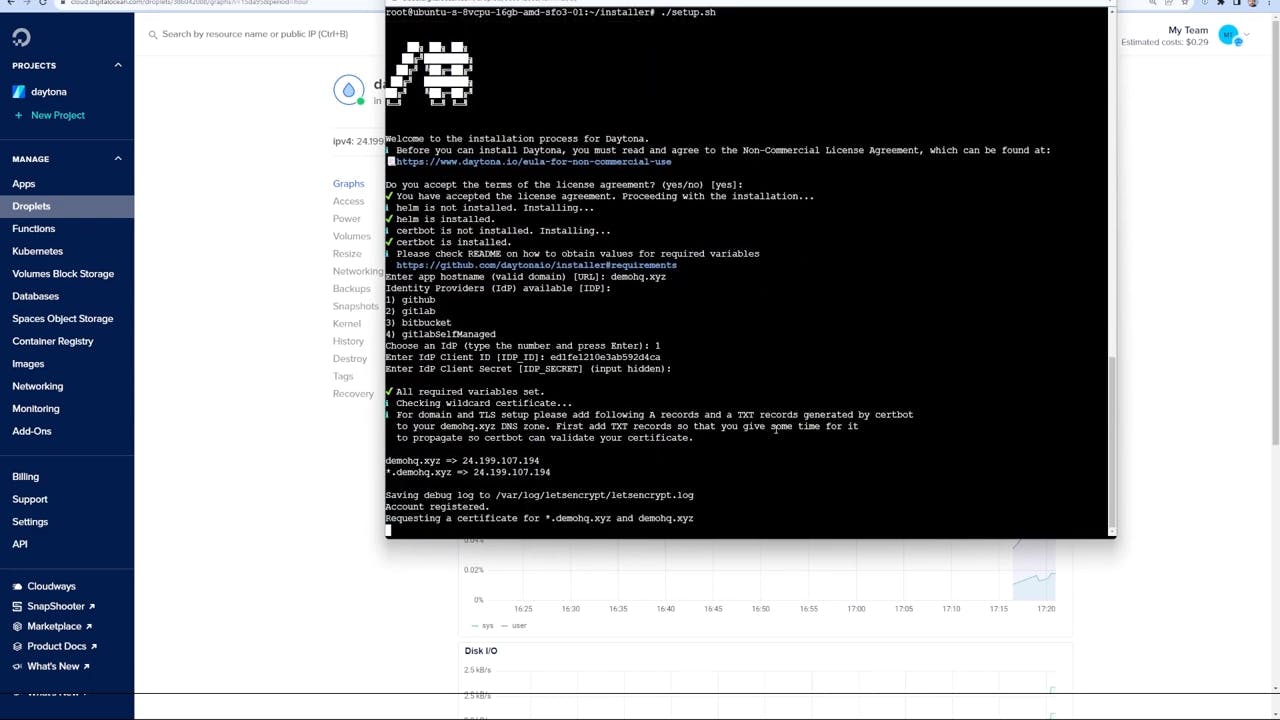Open the Resize tab of droplet
Image resolution: width=1280 pixels, height=720 pixels.
(347, 254)
